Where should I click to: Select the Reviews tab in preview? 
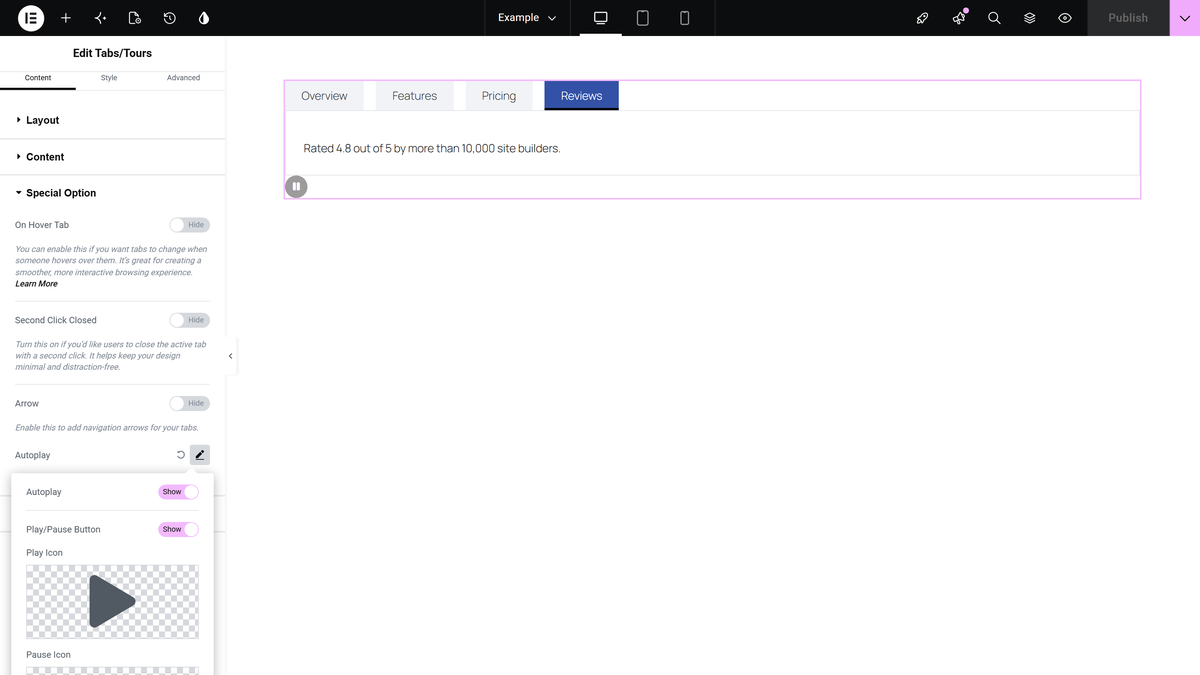point(581,96)
